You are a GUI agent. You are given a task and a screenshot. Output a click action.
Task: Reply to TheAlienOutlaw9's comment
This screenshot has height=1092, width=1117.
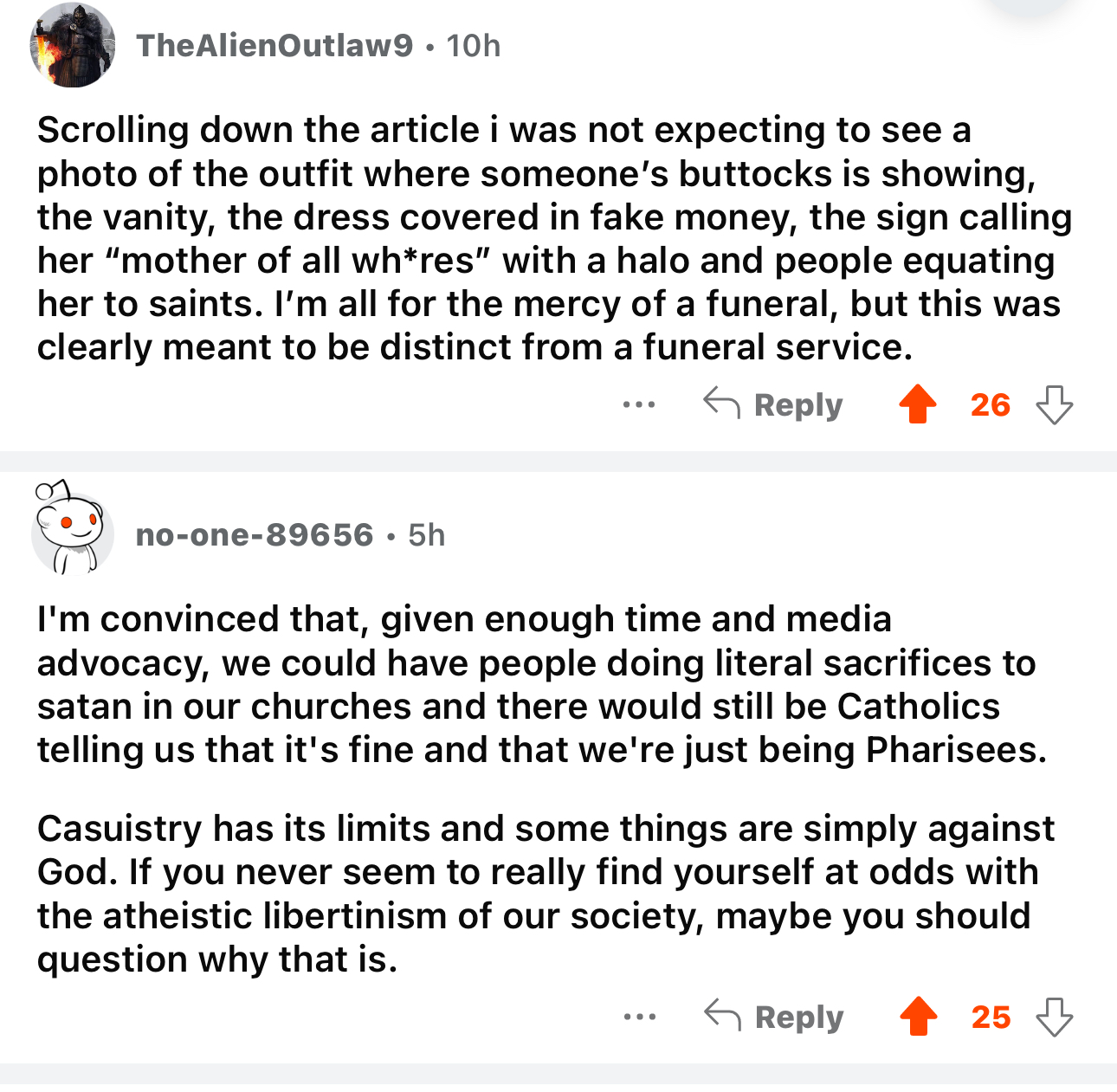pos(772,404)
